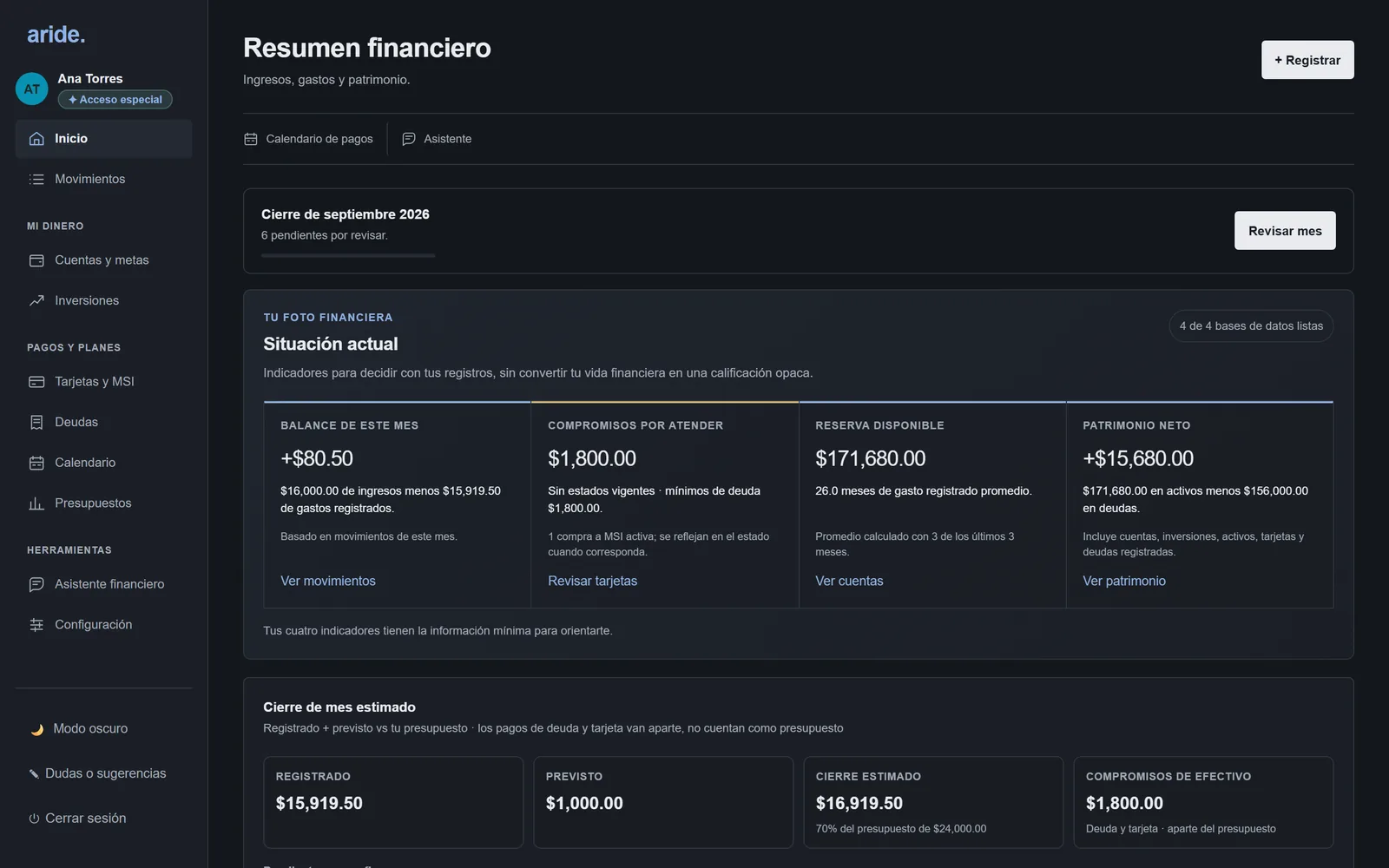Viewport: 1389px width, 868px height.
Task: Click the pencil icon for Dudas o sugerencias
Action: 34,773
